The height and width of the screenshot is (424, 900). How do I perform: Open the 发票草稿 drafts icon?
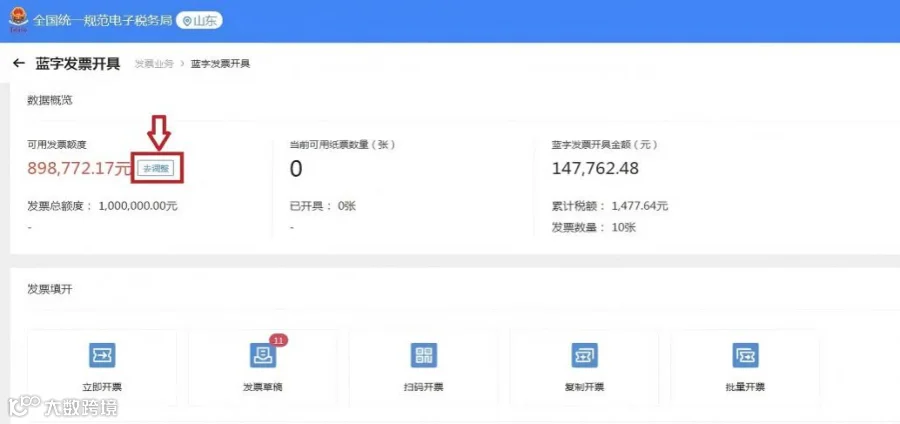pyautogui.click(x=263, y=355)
